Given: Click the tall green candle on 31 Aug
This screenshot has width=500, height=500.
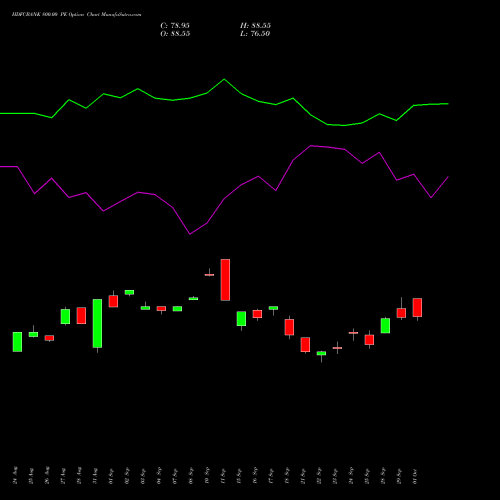Looking at the screenshot, I should [97, 323].
